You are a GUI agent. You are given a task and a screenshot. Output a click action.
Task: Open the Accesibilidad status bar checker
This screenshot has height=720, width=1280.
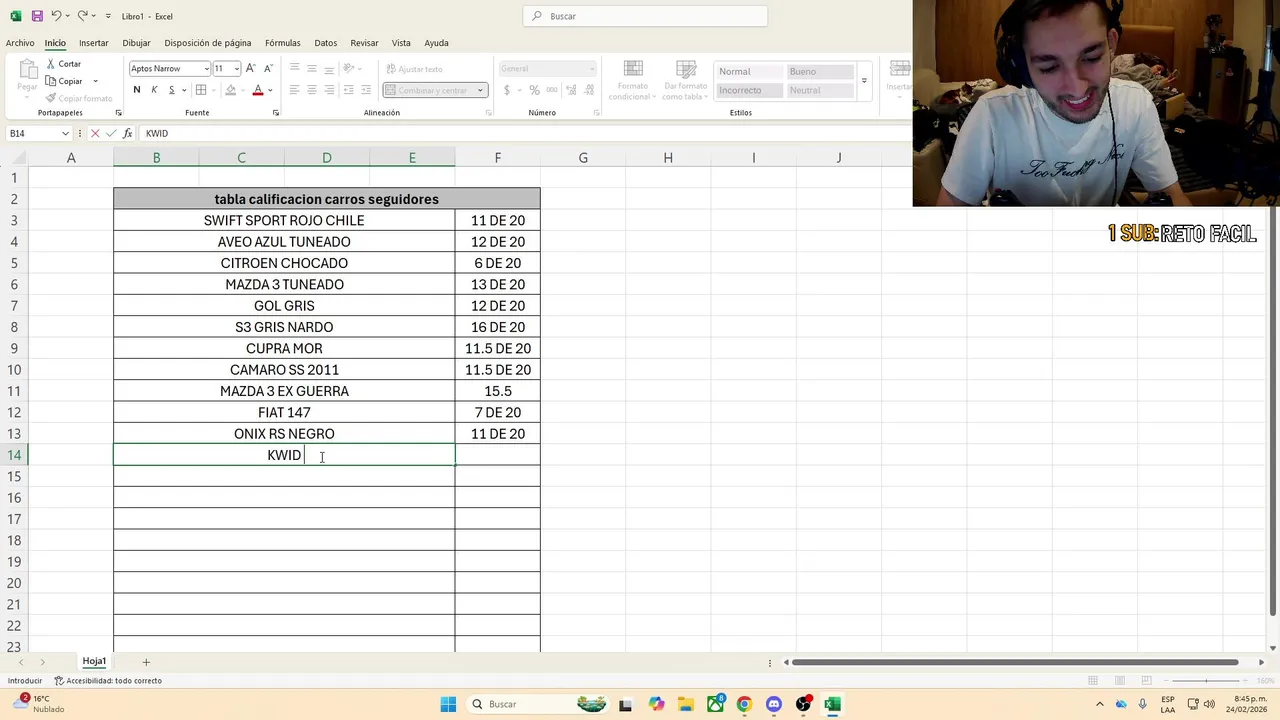click(x=108, y=681)
